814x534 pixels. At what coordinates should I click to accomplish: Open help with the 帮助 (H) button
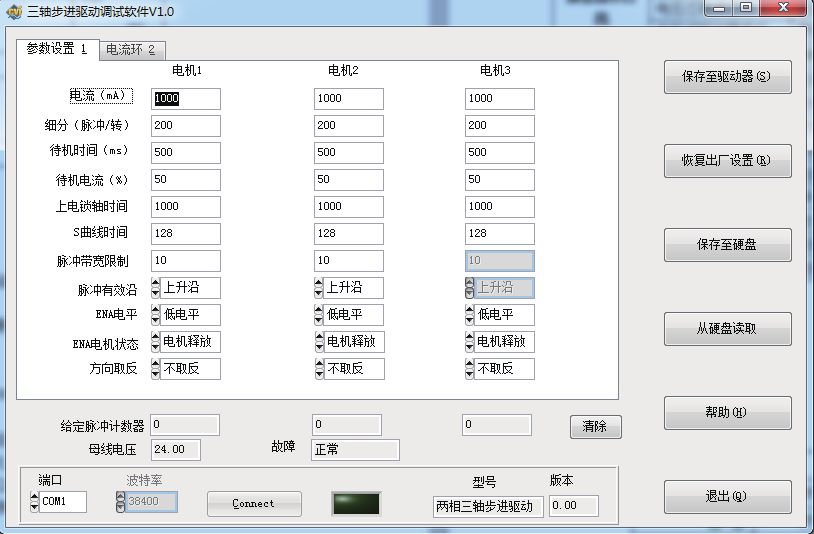pyautogui.click(x=727, y=413)
